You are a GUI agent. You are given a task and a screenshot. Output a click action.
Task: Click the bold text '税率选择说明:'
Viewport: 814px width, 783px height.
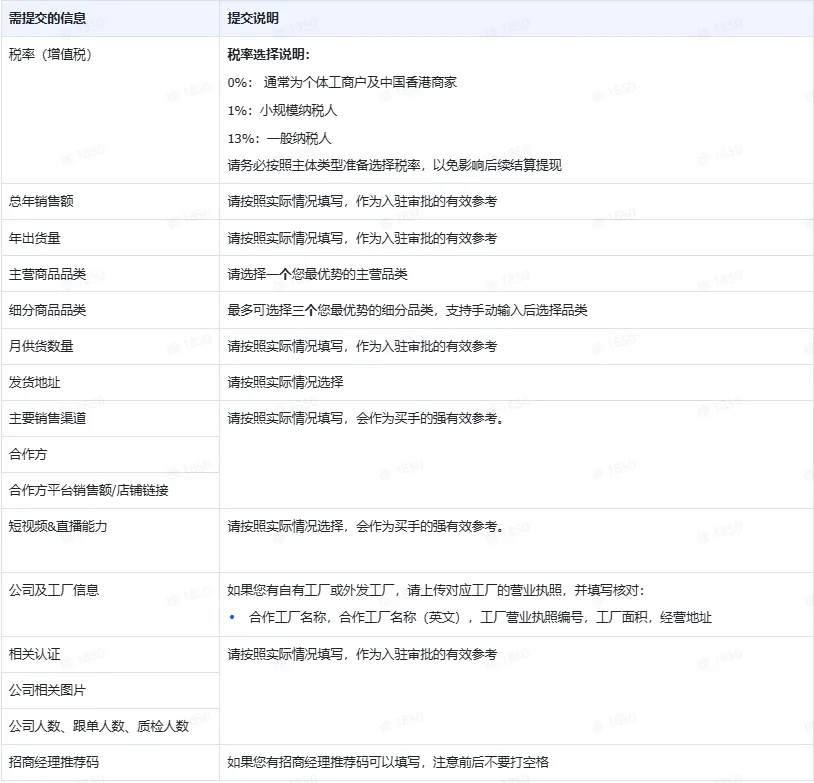coord(268,55)
